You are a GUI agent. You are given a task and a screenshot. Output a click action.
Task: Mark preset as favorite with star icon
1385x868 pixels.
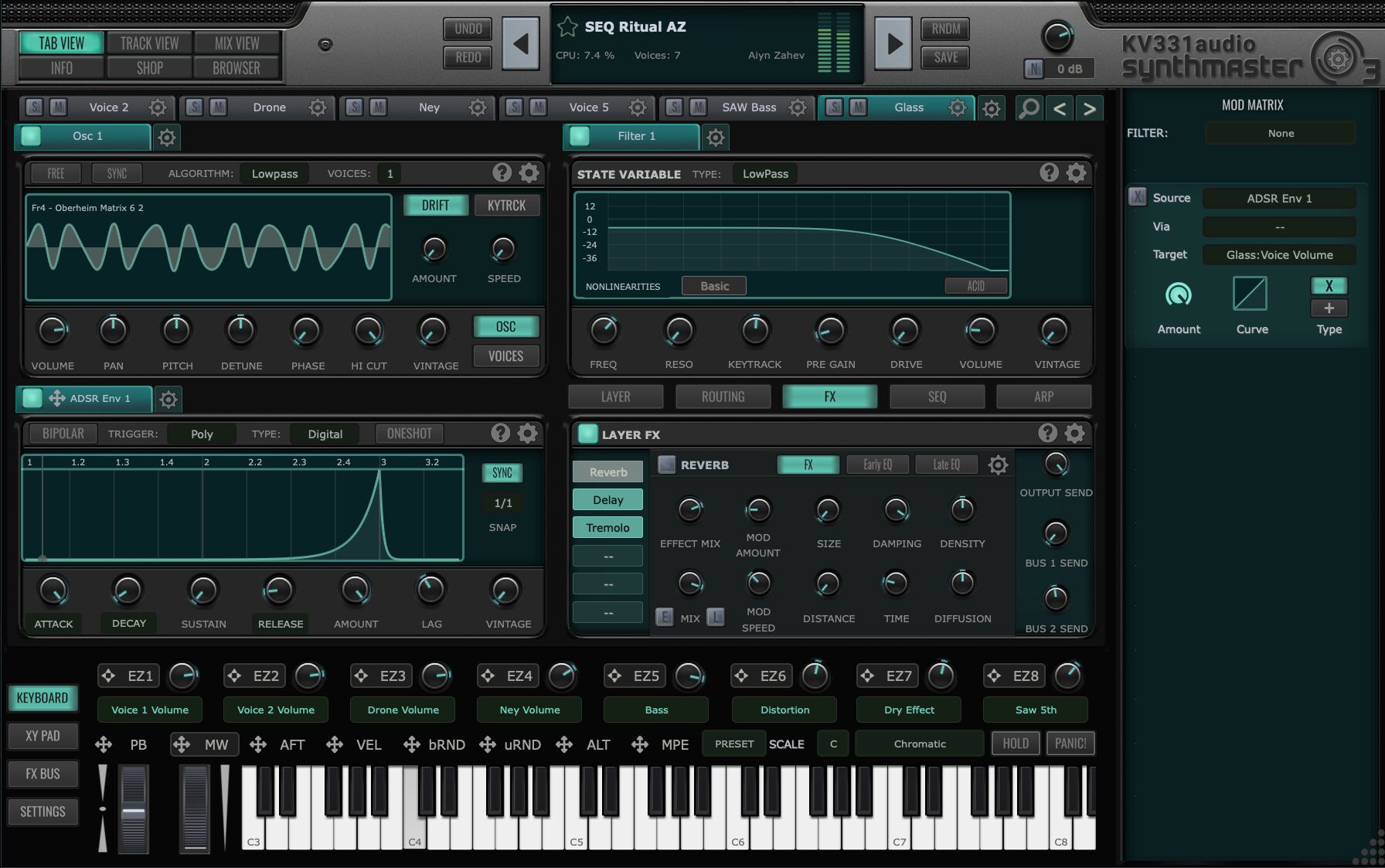click(567, 27)
